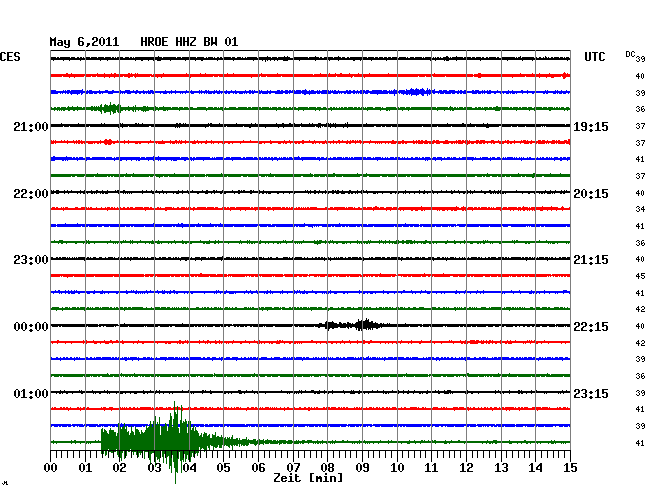Click the "04" minute axis label
Screen dimensions: 650x494
pos(189,468)
